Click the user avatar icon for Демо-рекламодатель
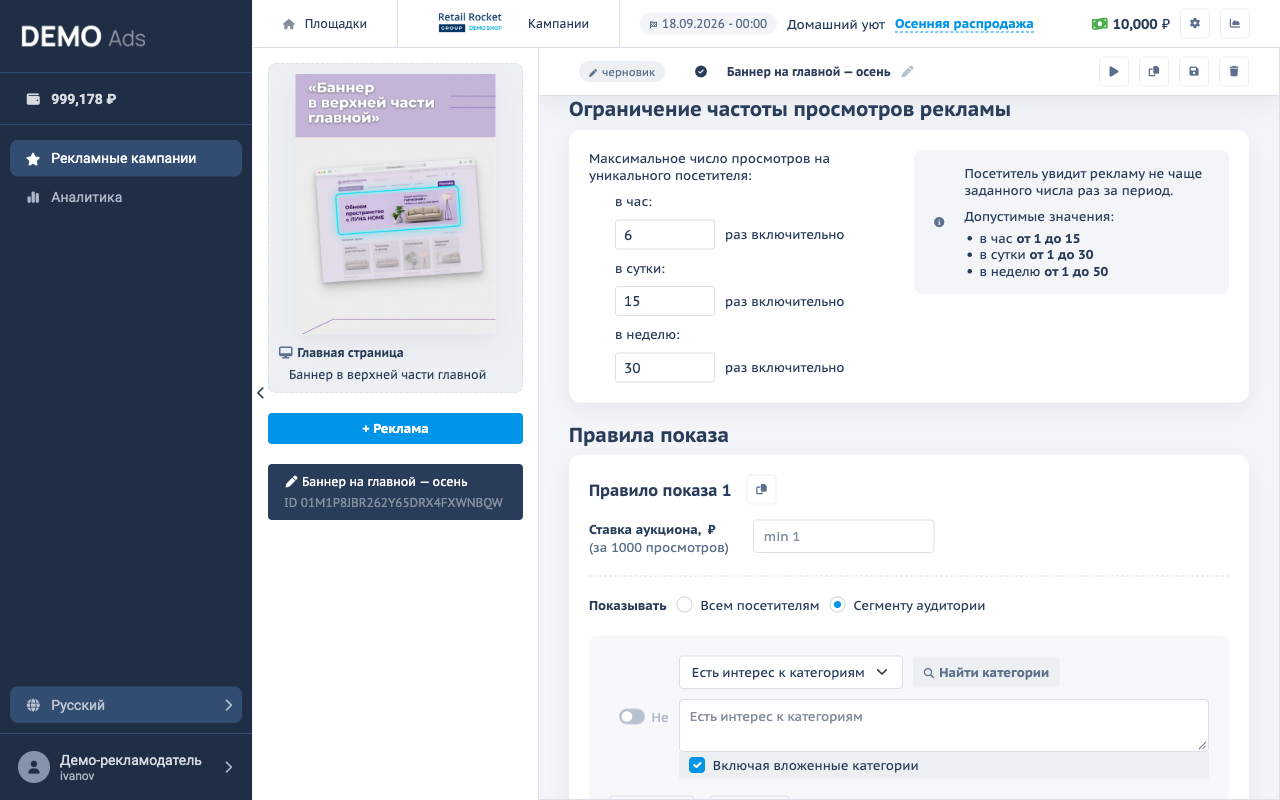This screenshot has height=800, width=1280. tap(34, 767)
